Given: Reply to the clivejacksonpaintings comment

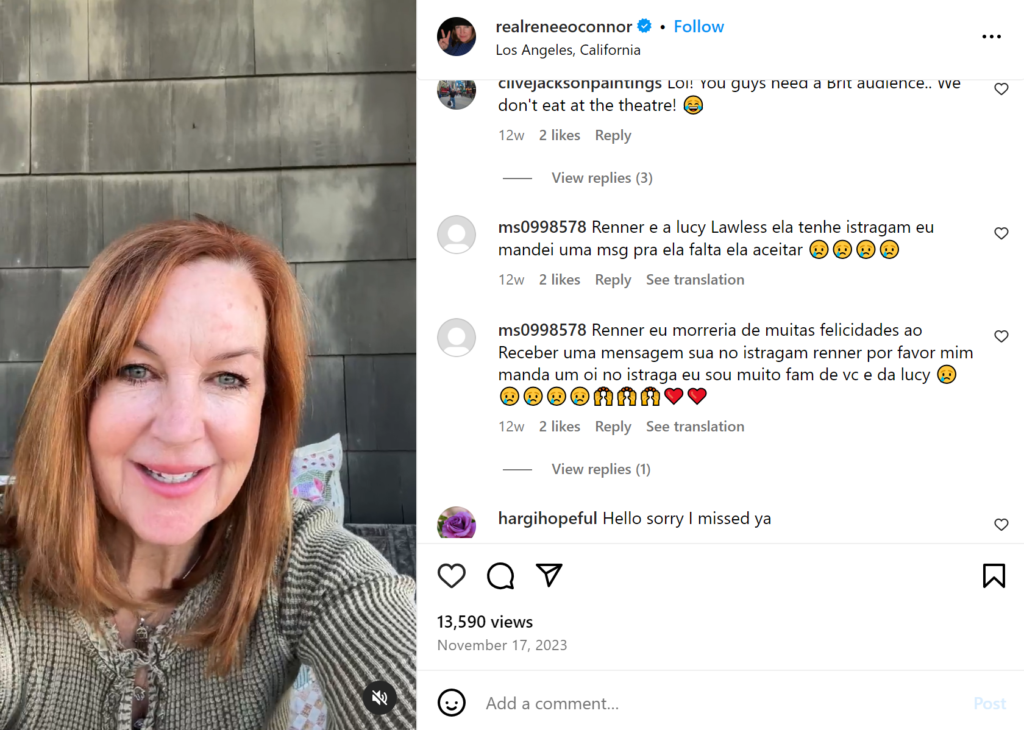Looking at the screenshot, I should (x=613, y=135).
